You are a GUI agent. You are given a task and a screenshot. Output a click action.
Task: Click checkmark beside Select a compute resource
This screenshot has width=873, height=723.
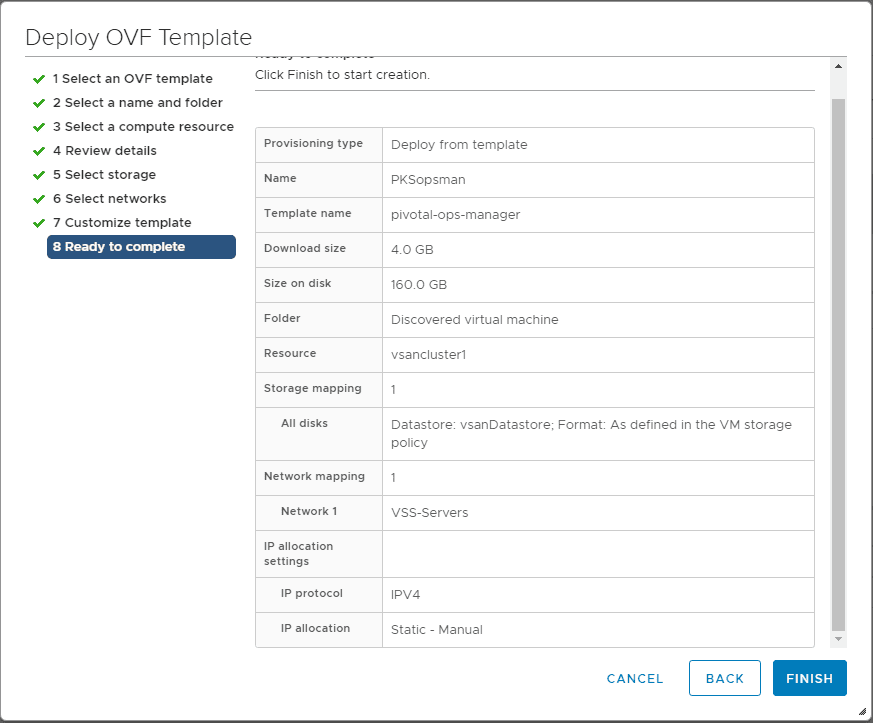(x=39, y=127)
